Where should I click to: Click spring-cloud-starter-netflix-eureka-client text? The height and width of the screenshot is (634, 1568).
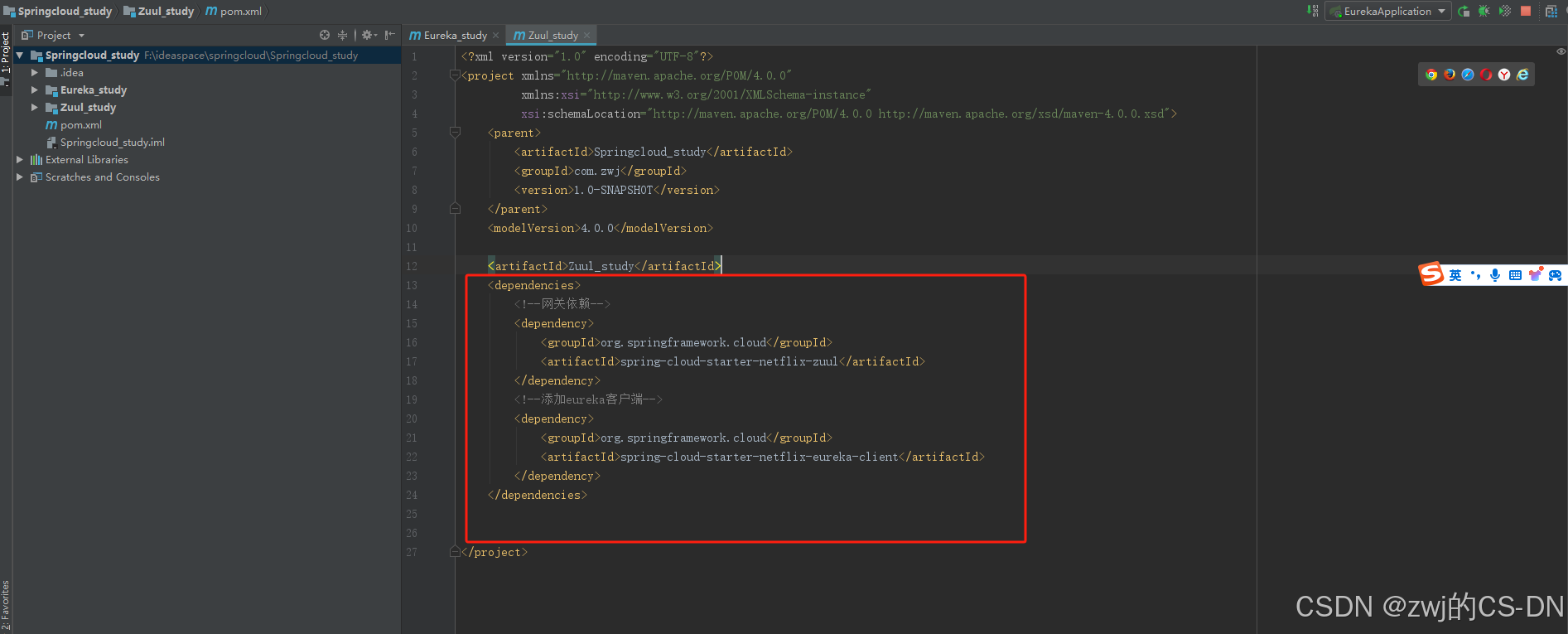[x=759, y=457]
